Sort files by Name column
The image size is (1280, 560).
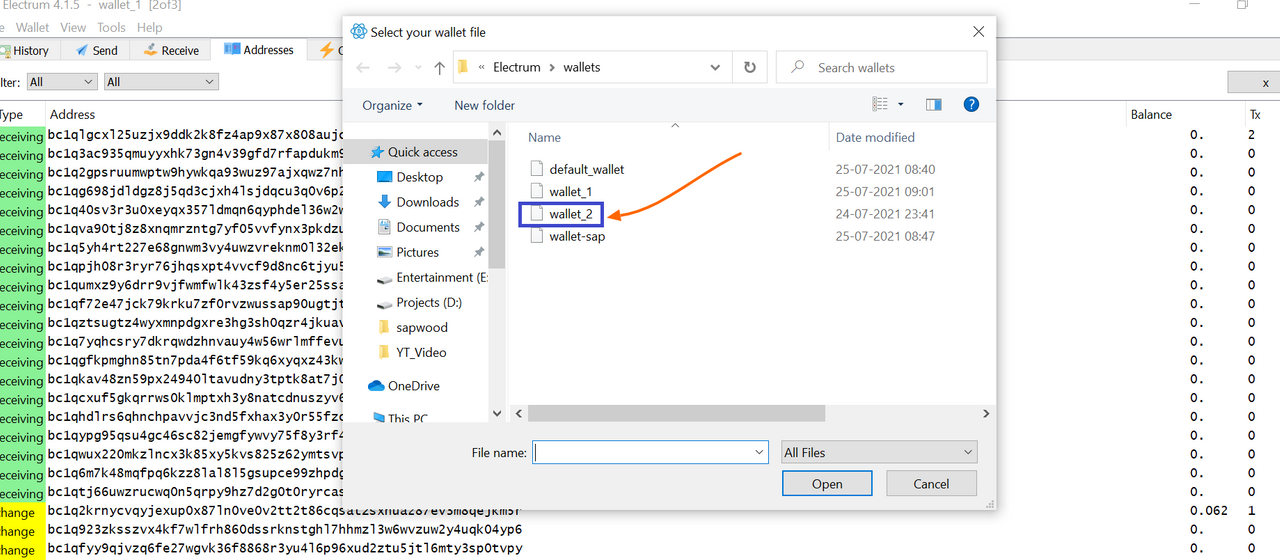point(544,137)
